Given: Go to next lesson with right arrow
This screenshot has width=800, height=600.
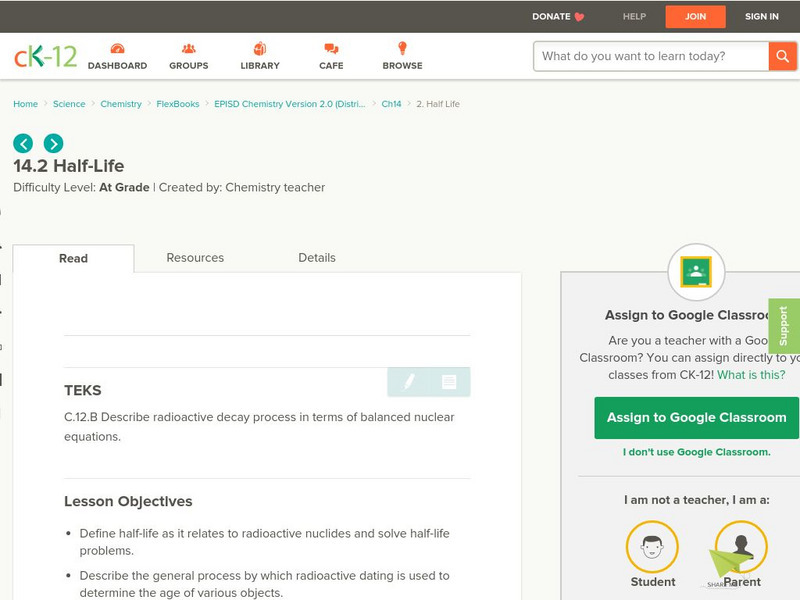Looking at the screenshot, I should 54,143.
